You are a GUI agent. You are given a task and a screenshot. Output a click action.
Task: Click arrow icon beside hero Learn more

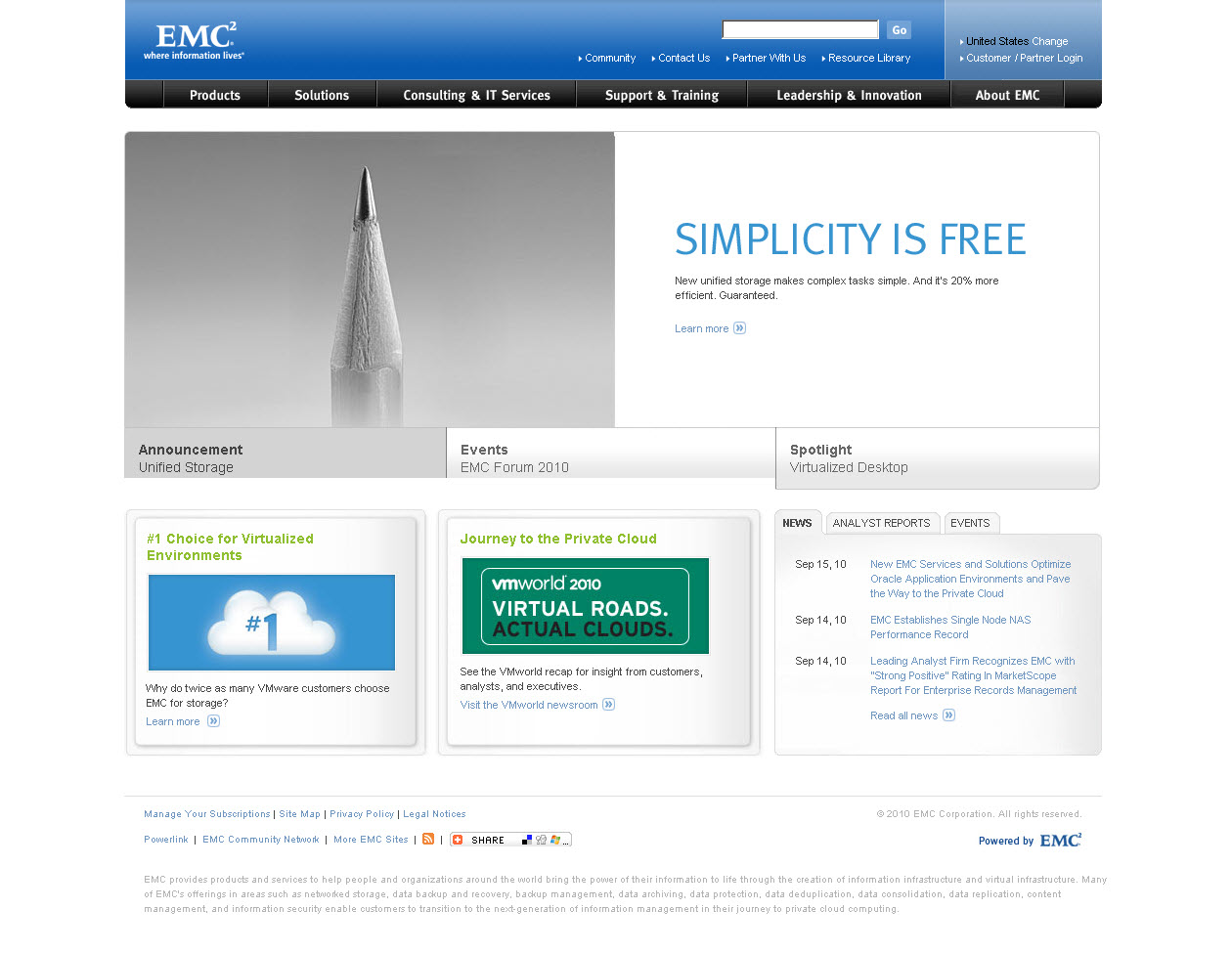point(740,328)
